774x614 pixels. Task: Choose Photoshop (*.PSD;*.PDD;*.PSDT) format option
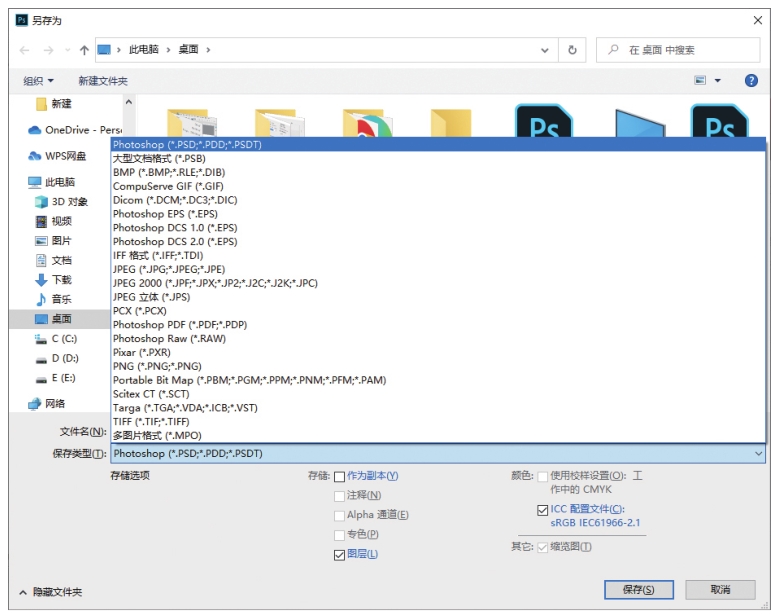pos(438,145)
